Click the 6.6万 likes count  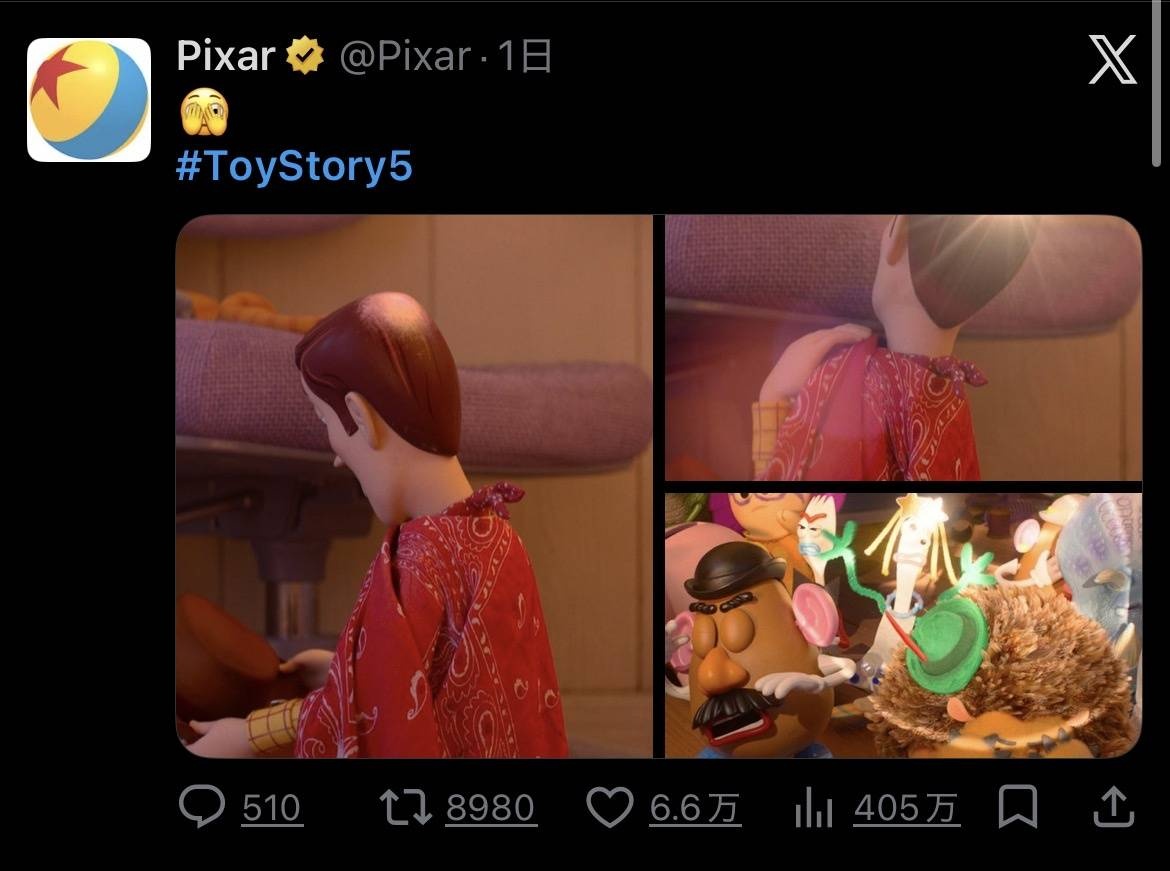[x=695, y=808]
